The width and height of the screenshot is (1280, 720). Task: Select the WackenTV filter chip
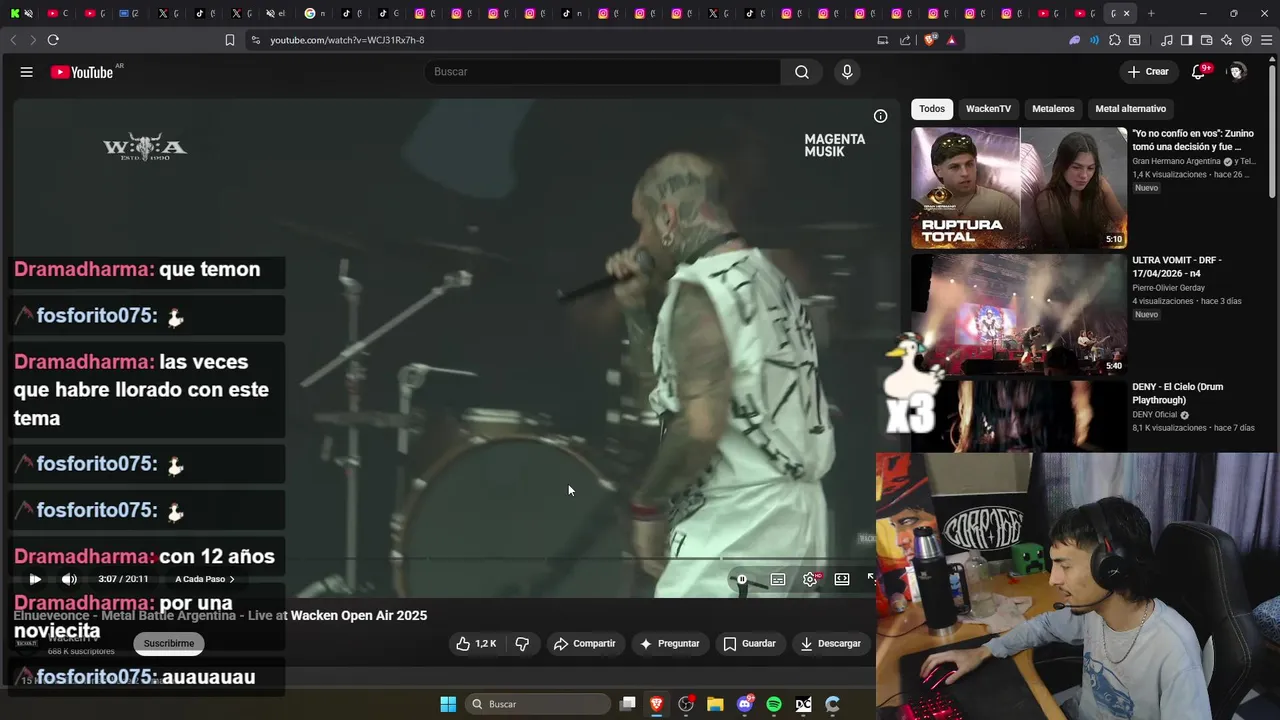point(988,108)
